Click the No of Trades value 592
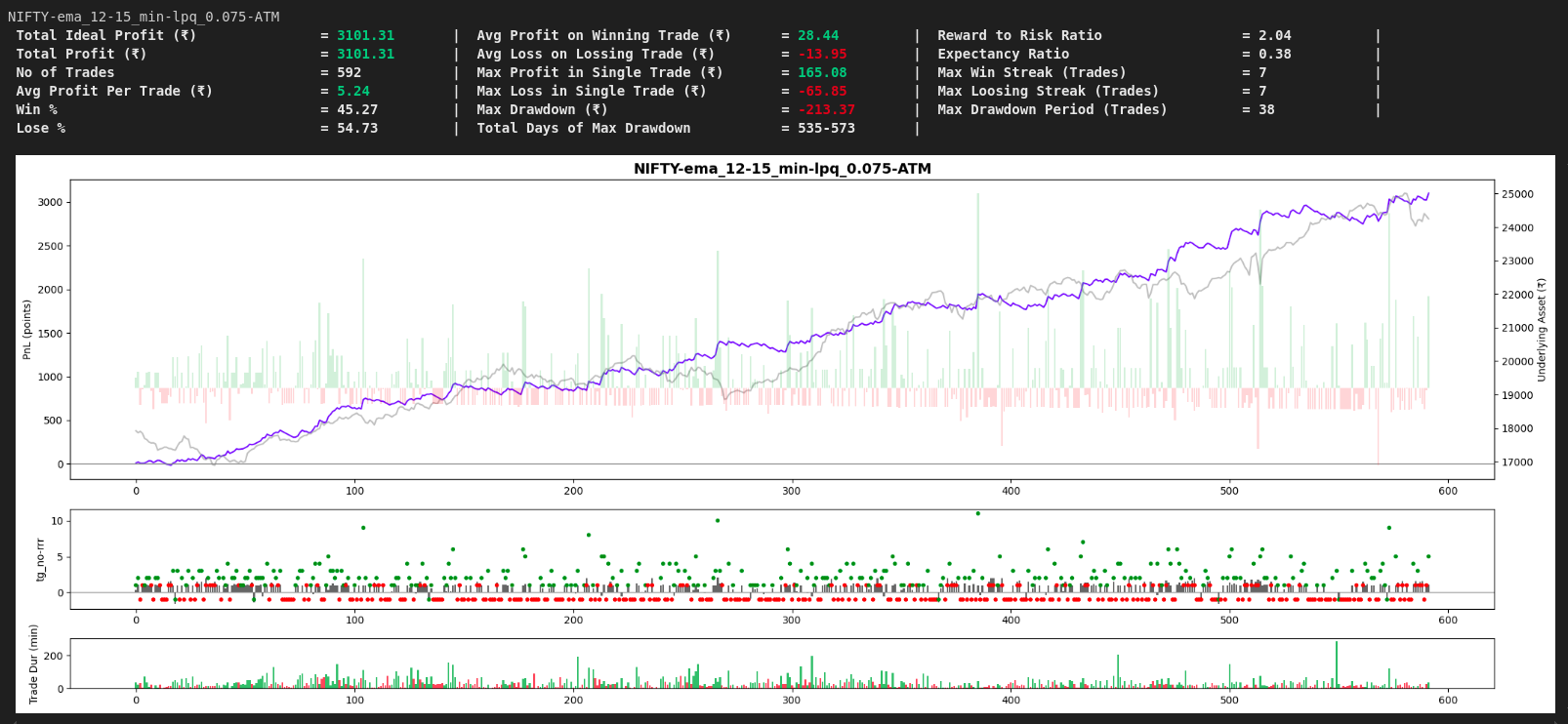The height and width of the screenshot is (724, 1568). 349,72
